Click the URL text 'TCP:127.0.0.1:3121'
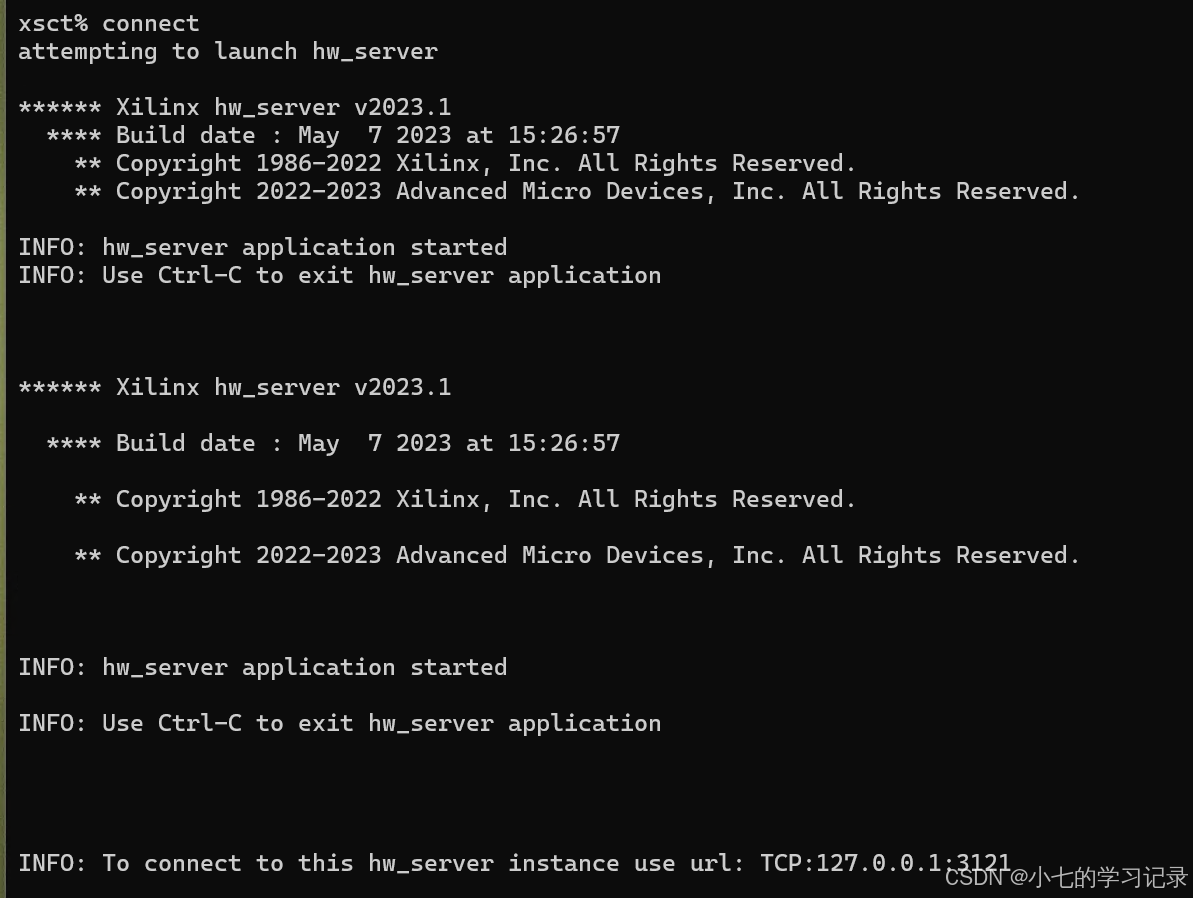This screenshot has height=898, width=1193. point(886,863)
